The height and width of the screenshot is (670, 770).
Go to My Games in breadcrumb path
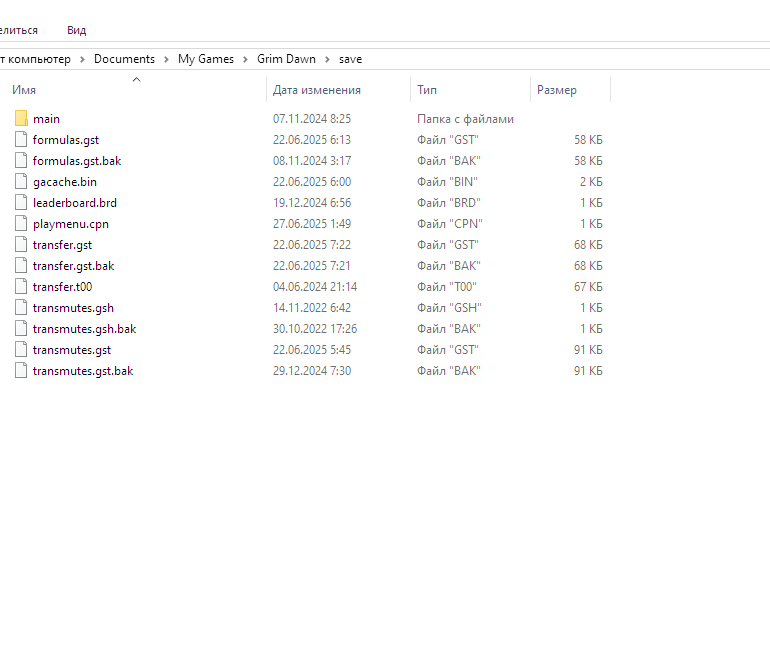206,59
